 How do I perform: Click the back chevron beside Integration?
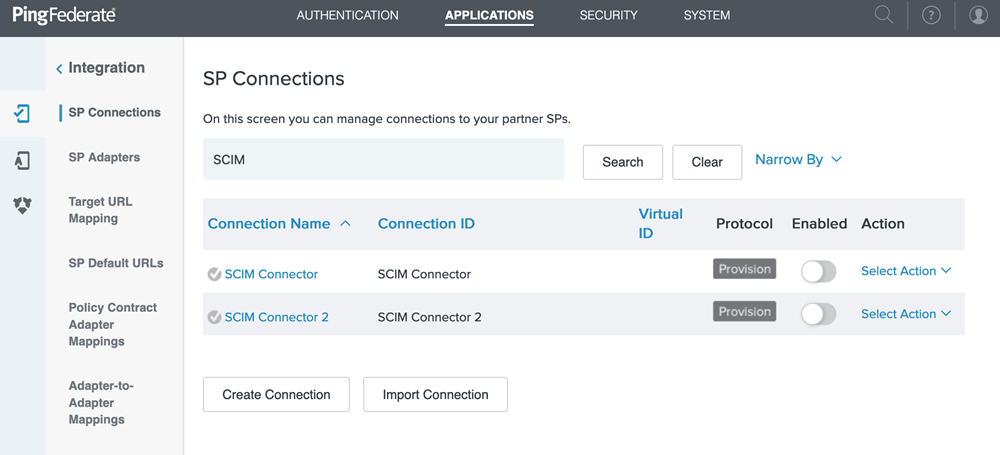(59, 69)
